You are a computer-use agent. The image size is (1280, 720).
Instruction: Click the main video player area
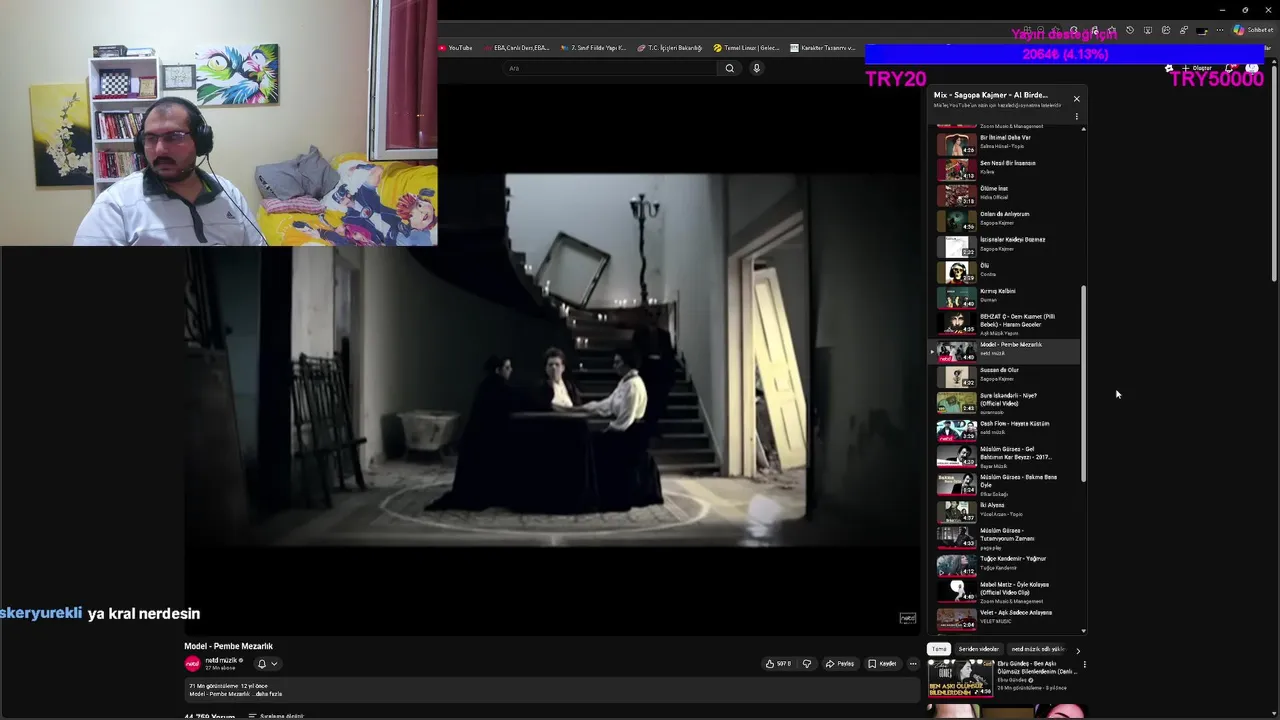click(x=551, y=360)
